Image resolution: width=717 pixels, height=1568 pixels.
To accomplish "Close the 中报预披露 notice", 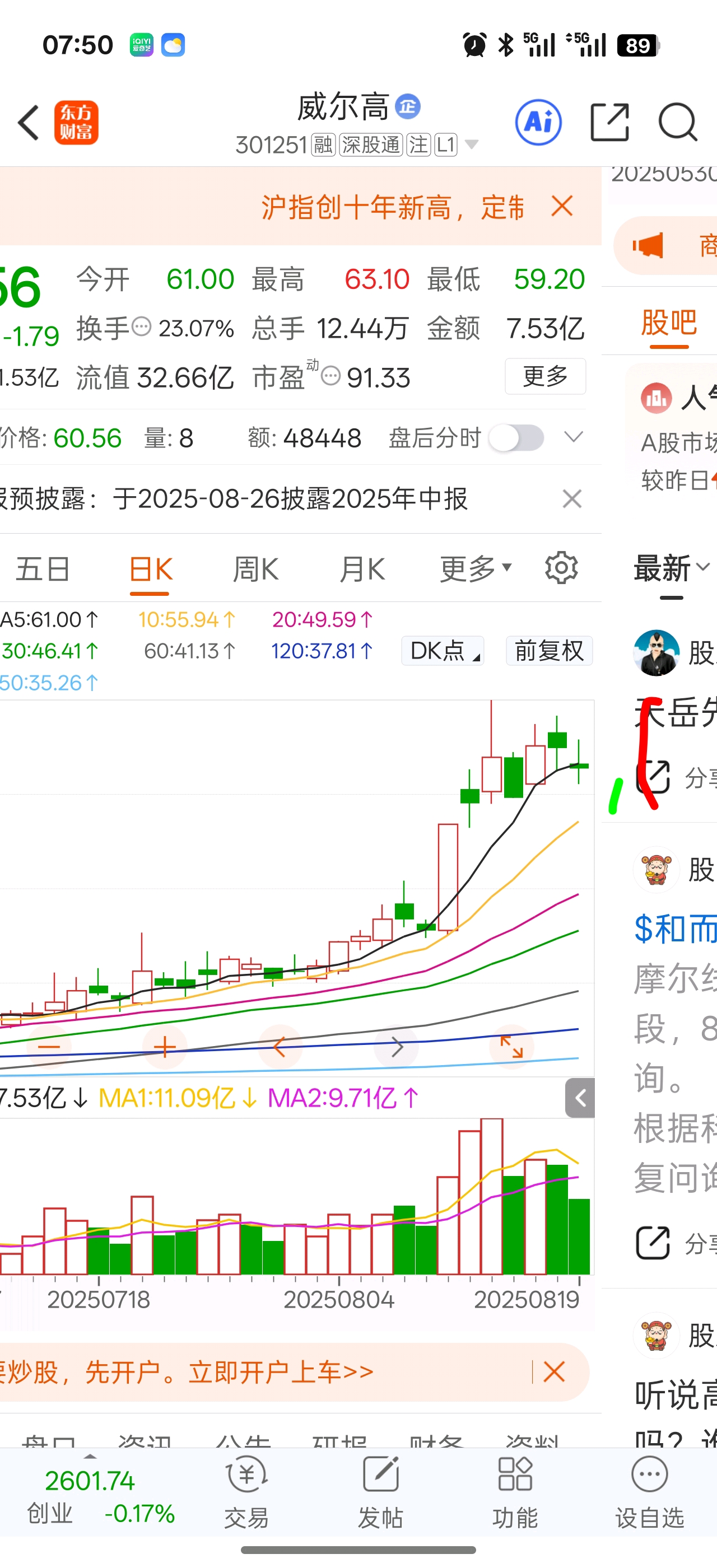I will coord(572,499).
